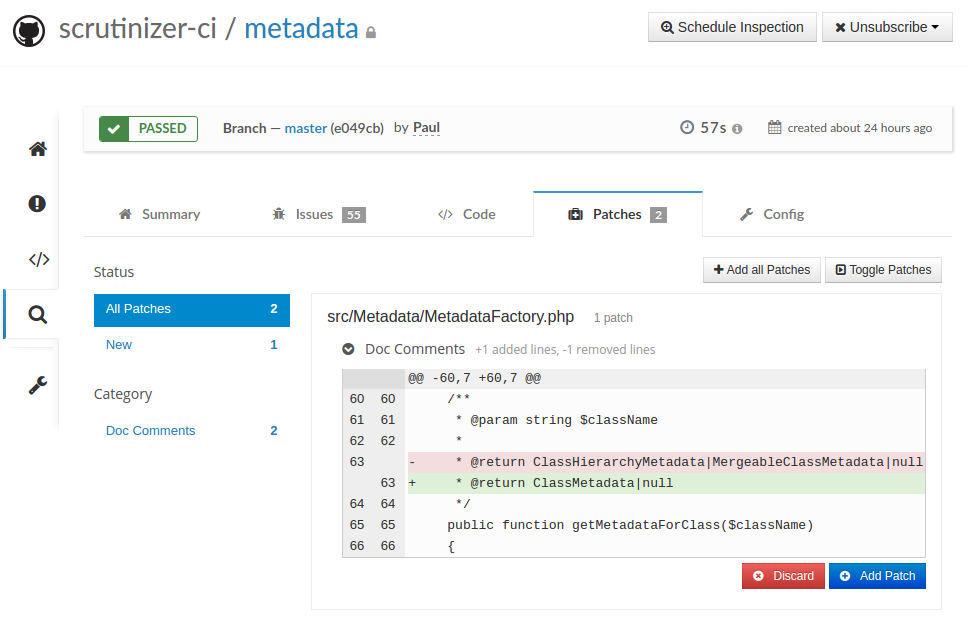This screenshot has height=622, width=967.
Task: Switch to the Issues tab
Action: 319,215
